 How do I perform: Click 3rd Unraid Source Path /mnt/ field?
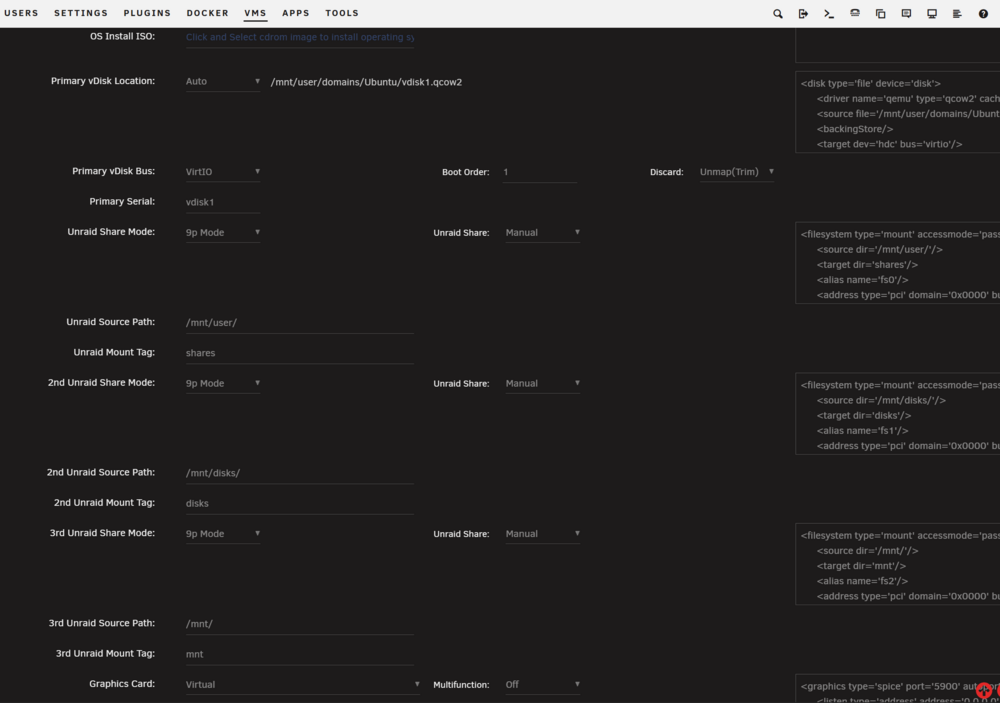pyautogui.click(x=300, y=623)
